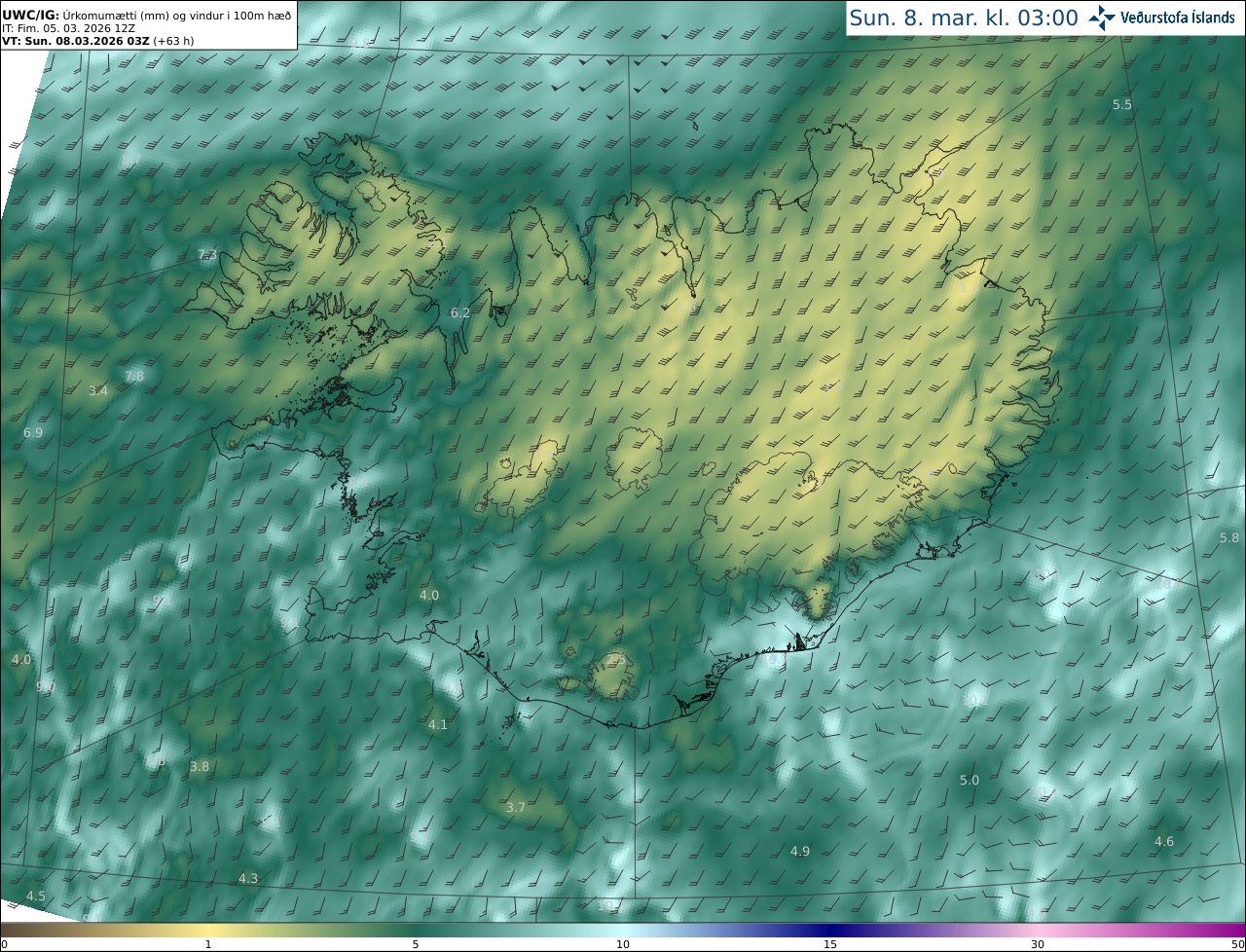1246x952 pixels.
Task: Click the 4.6 value label on map
Action: (1164, 841)
